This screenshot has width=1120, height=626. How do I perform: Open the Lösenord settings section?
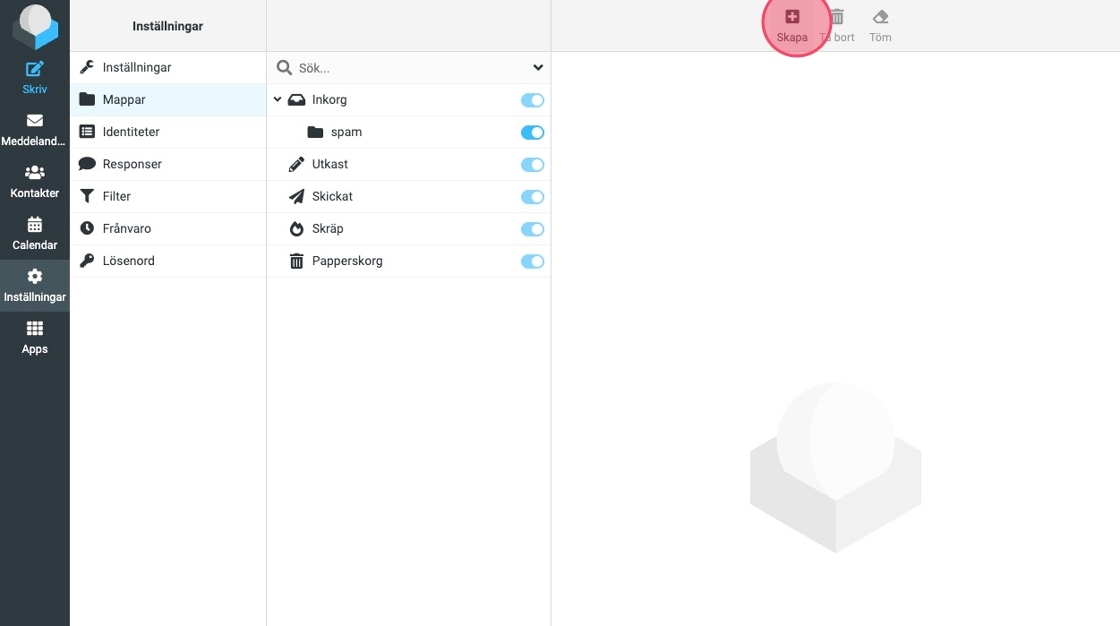click(128, 261)
